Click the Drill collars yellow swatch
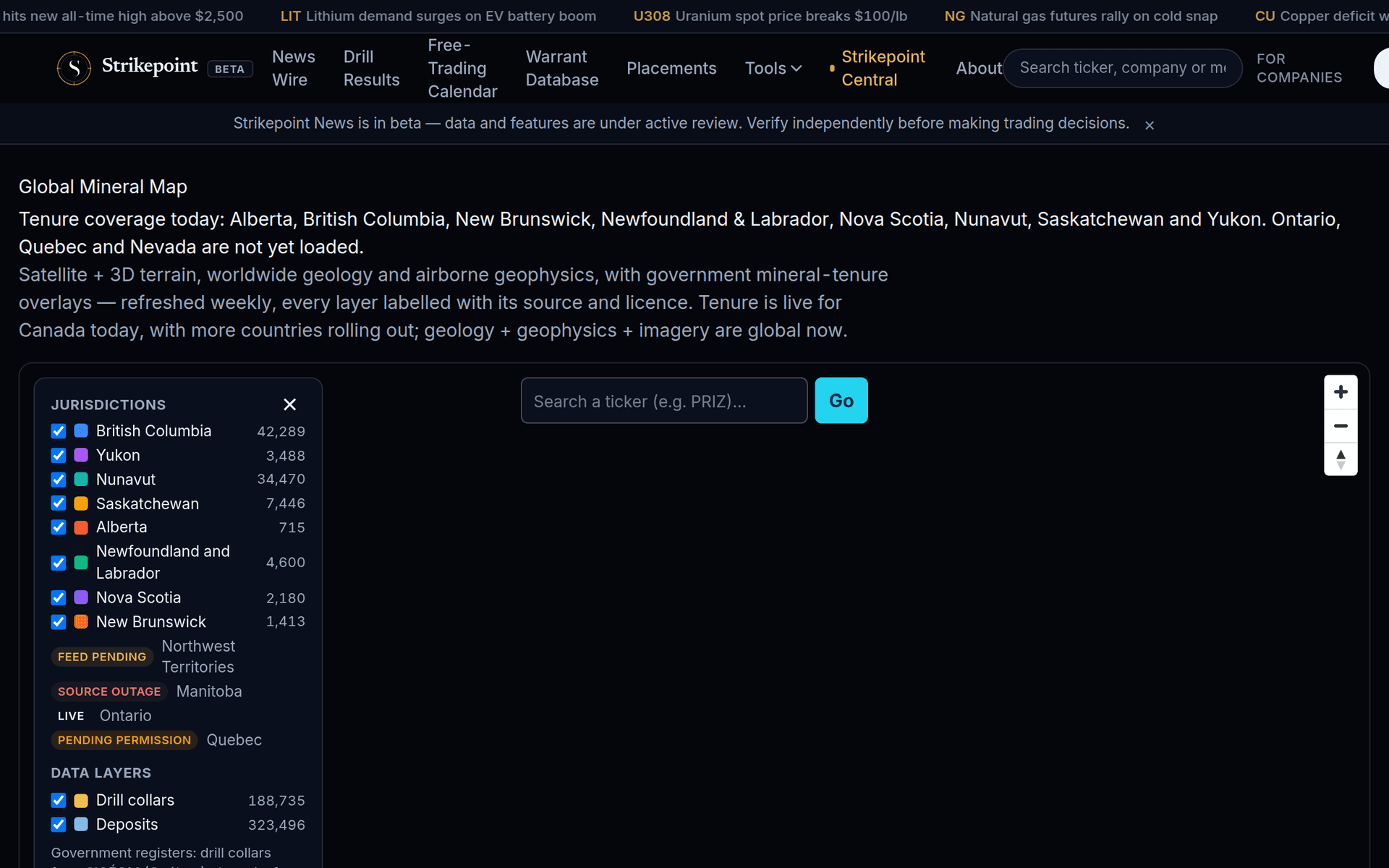This screenshot has height=868, width=1389. [x=81, y=800]
